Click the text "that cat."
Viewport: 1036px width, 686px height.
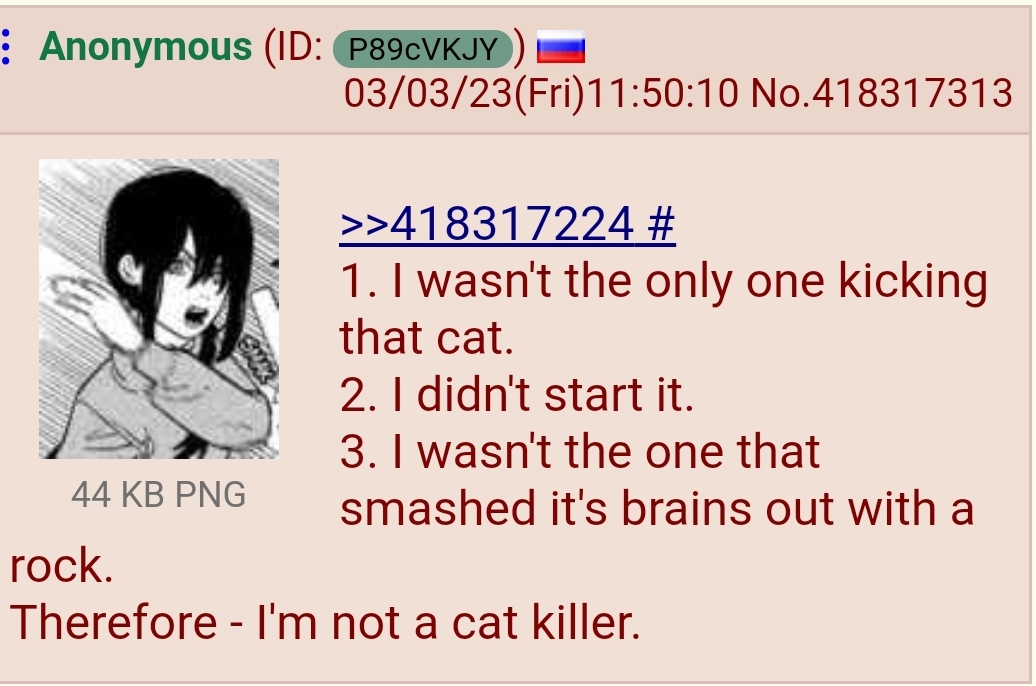(426, 338)
